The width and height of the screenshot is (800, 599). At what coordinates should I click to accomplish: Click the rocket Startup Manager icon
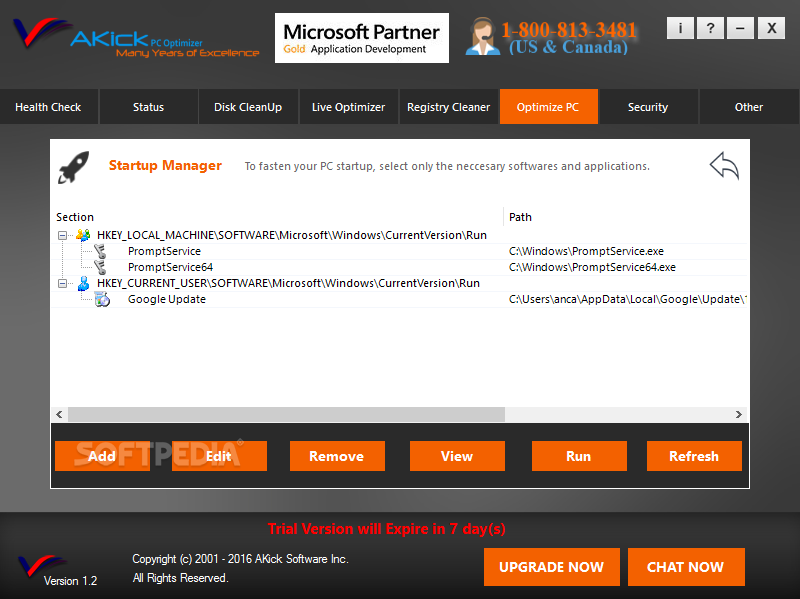point(73,167)
